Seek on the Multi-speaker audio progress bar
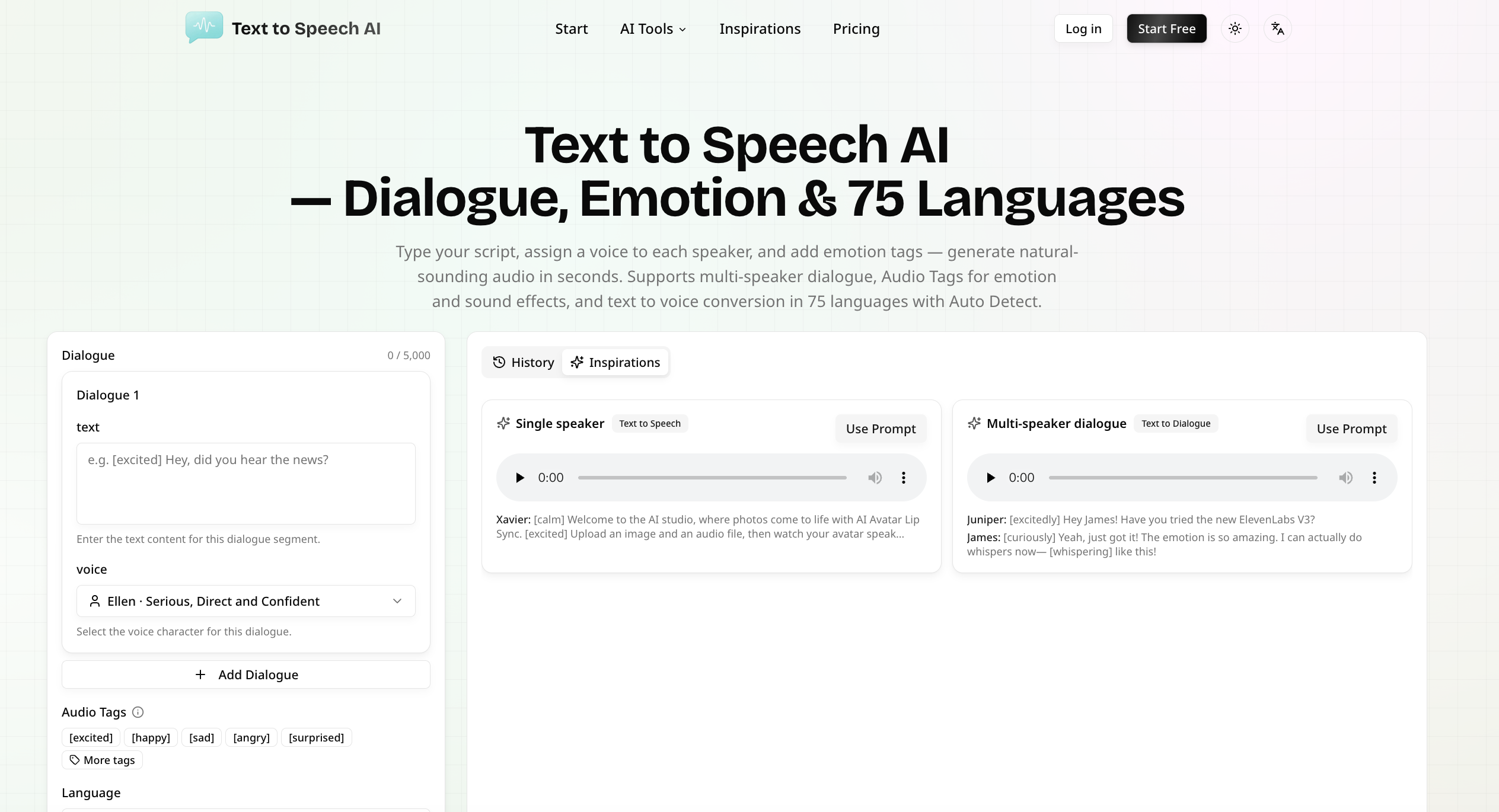This screenshot has width=1499, height=812. (1183, 478)
